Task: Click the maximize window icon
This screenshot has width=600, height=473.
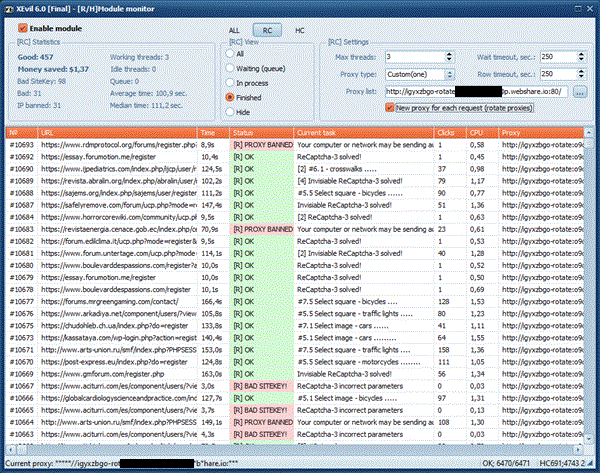Action: pos(578,8)
